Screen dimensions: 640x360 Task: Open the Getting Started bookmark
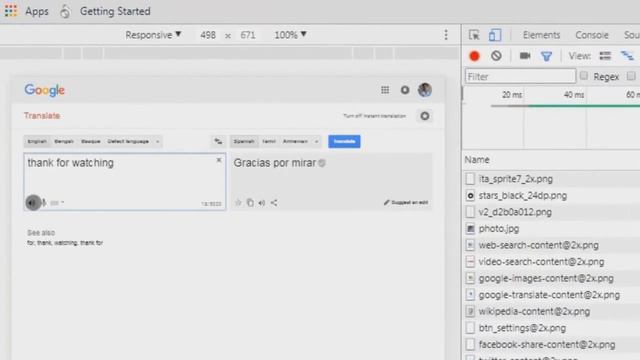105,11
